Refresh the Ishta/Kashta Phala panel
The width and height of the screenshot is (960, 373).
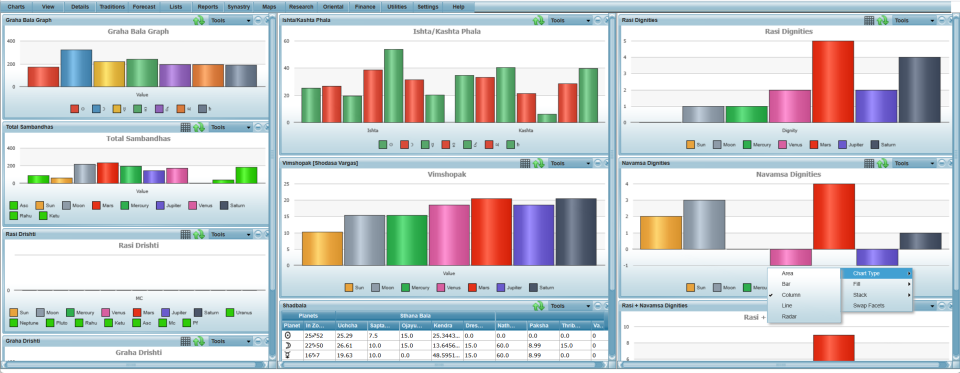tap(538, 20)
